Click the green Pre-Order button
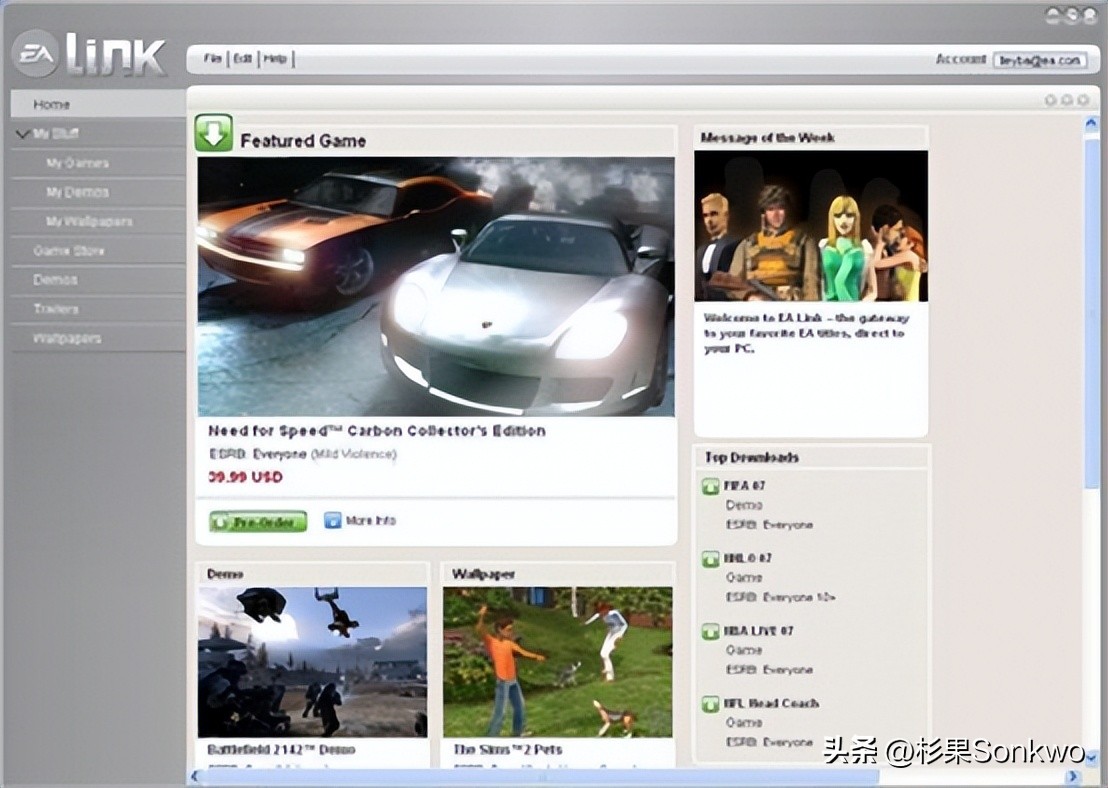1108x788 pixels. pyautogui.click(x=258, y=522)
